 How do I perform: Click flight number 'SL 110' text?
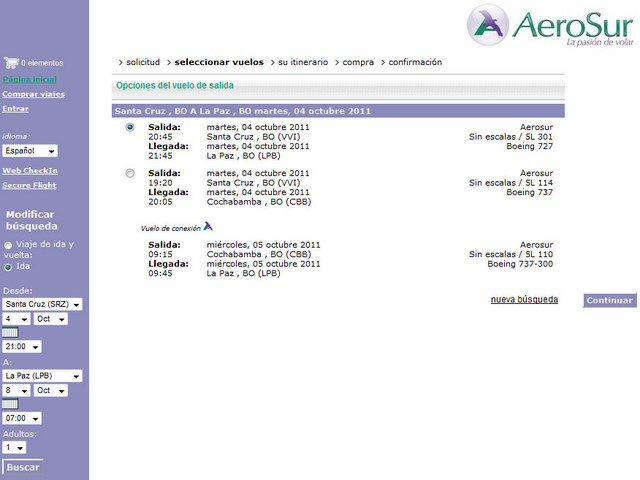click(539, 254)
